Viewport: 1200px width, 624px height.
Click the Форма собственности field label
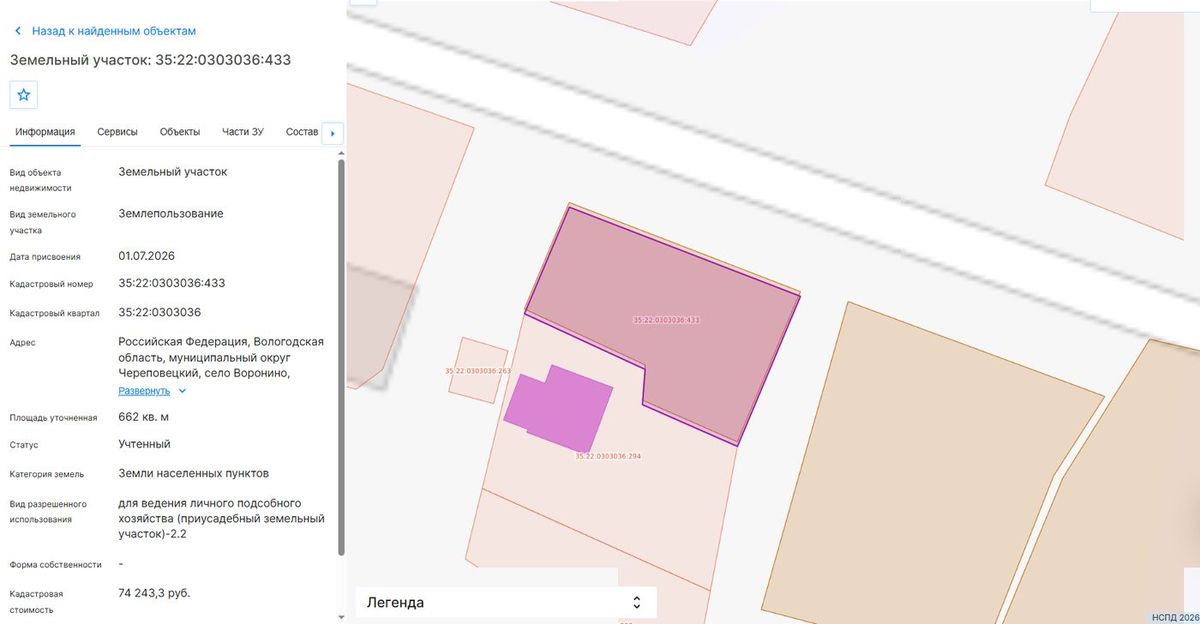click(56, 565)
